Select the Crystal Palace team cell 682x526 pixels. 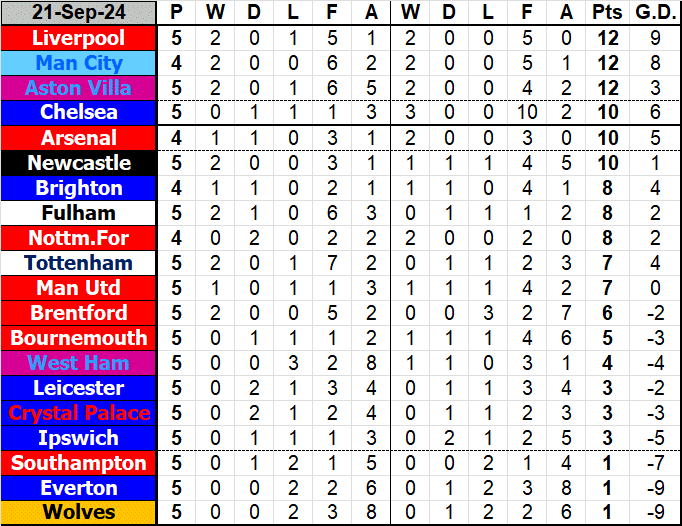pyautogui.click(x=79, y=413)
